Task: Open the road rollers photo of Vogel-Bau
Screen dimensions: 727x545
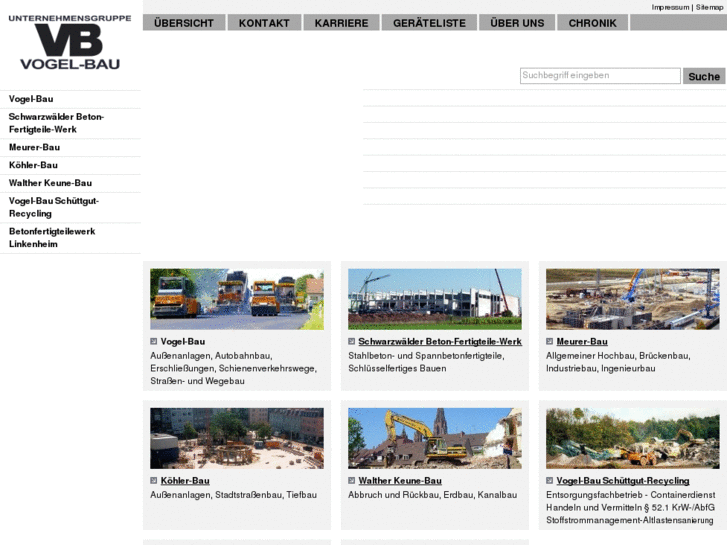Action: point(237,299)
